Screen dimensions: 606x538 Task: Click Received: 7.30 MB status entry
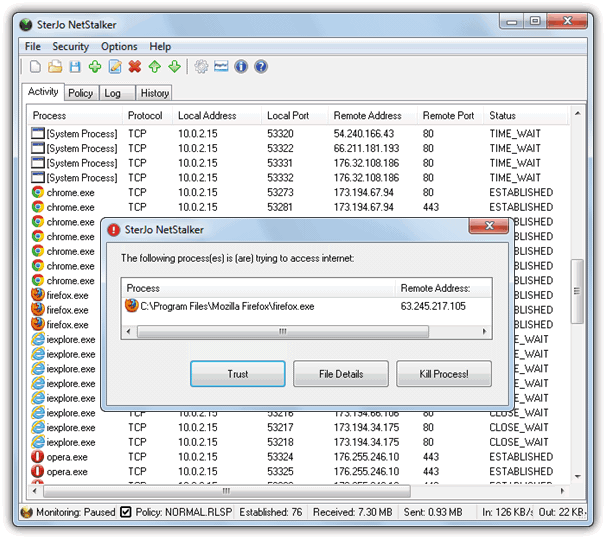(352, 512)
